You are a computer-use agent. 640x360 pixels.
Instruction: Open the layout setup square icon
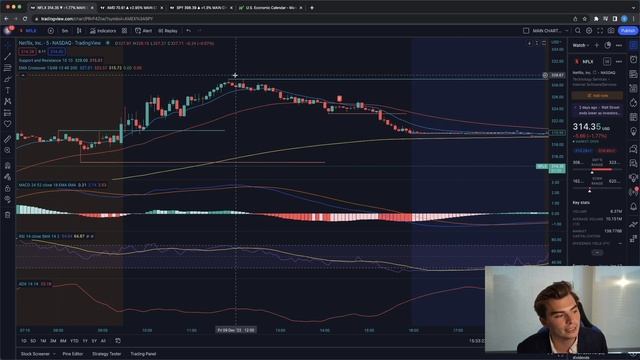(526, 31)
